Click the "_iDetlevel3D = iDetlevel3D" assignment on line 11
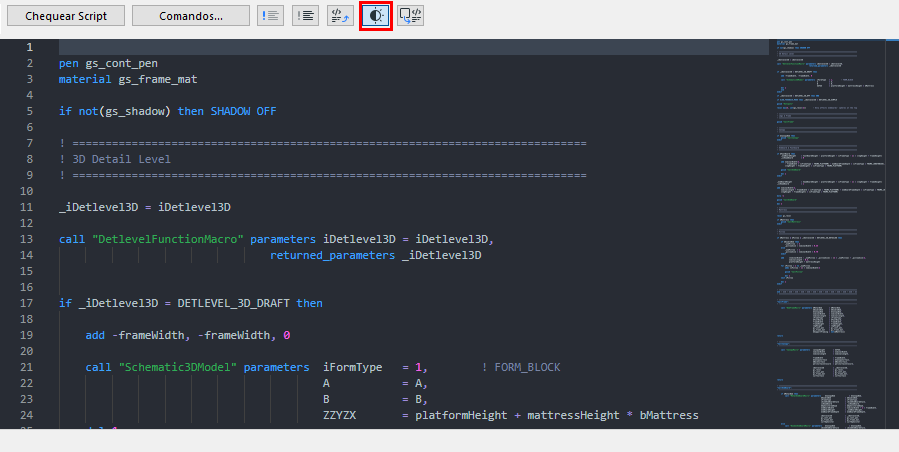The height and width of the screenshot is (452, 899). coord(145,207)
